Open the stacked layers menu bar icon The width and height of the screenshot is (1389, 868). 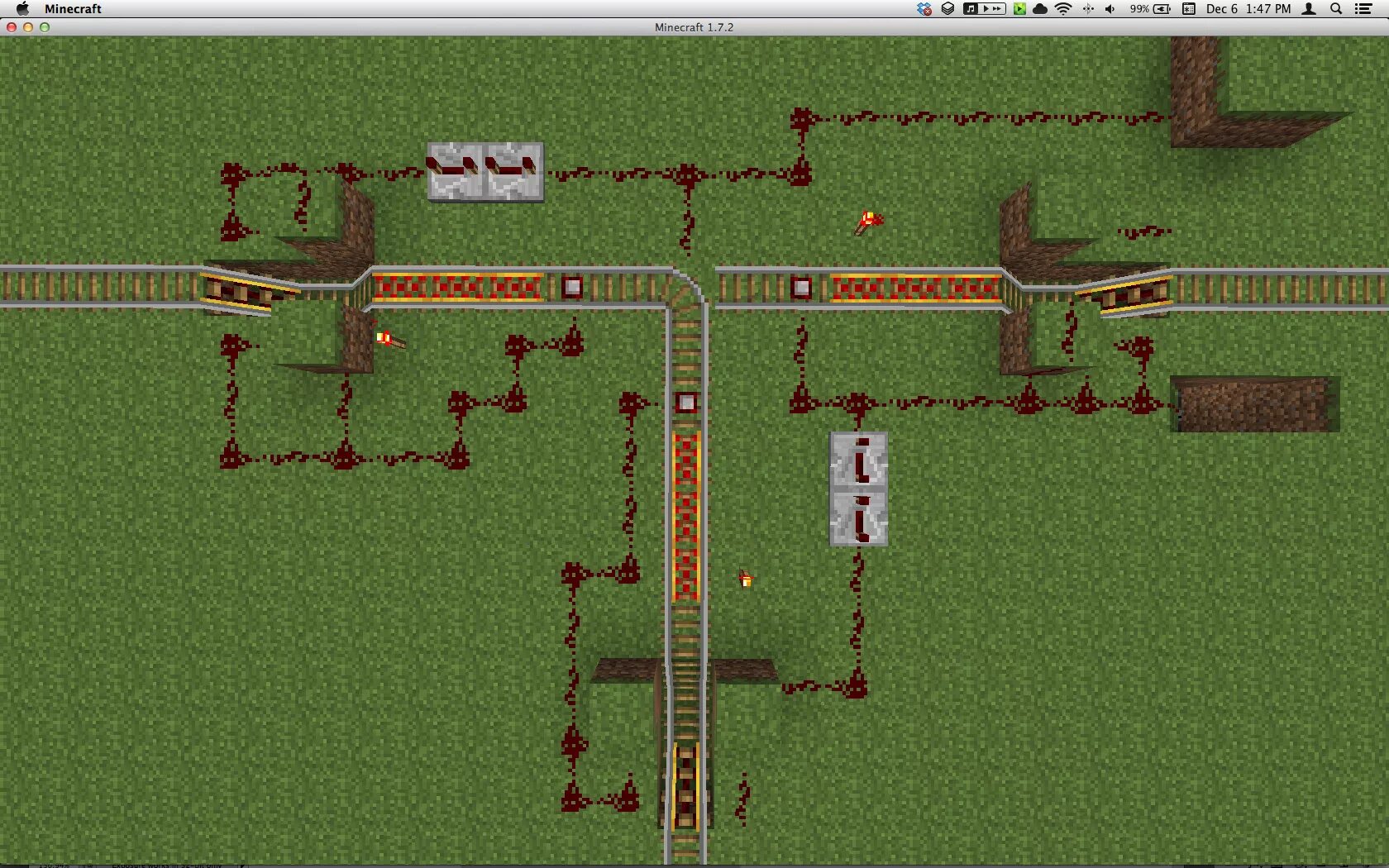(x=948, y=8)
